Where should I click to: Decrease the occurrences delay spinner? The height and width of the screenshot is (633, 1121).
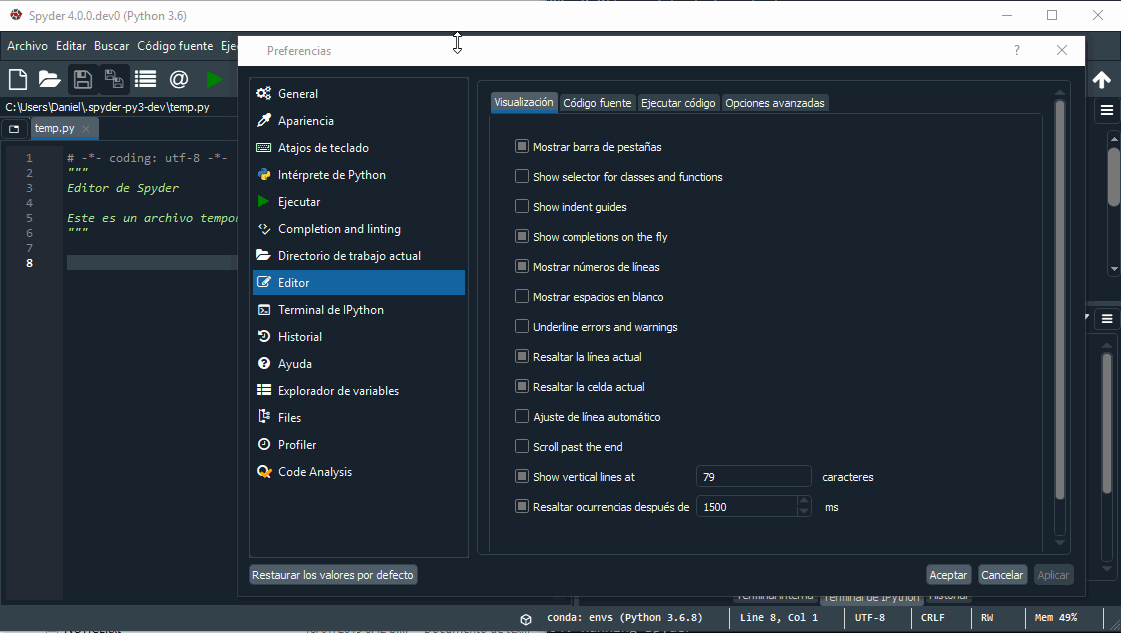804,511
